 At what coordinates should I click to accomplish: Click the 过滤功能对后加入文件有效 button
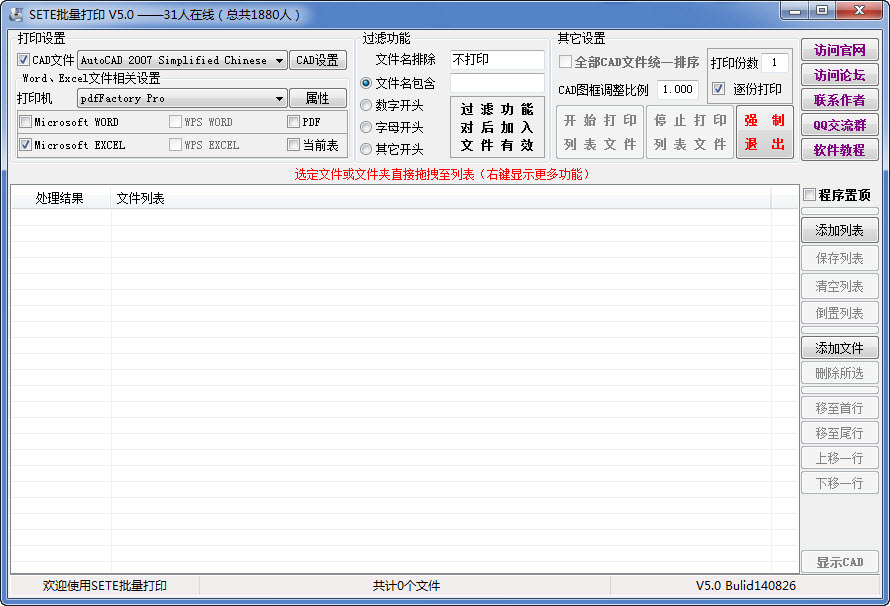[x=497, y=127]
